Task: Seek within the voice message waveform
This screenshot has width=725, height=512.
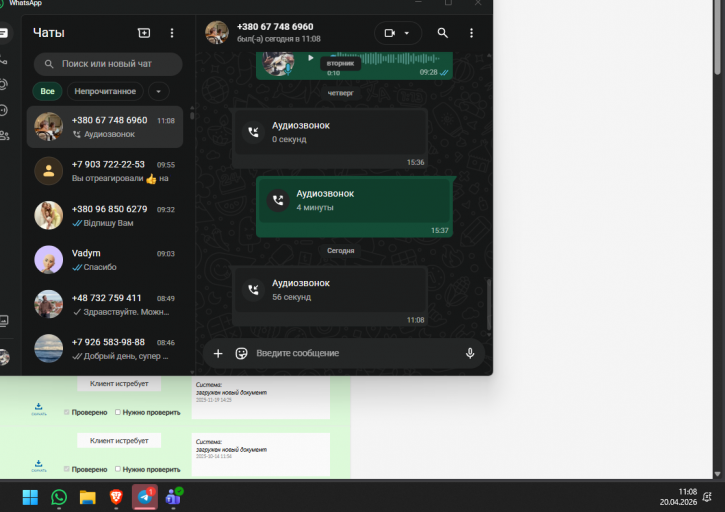Action: point(385,58)
